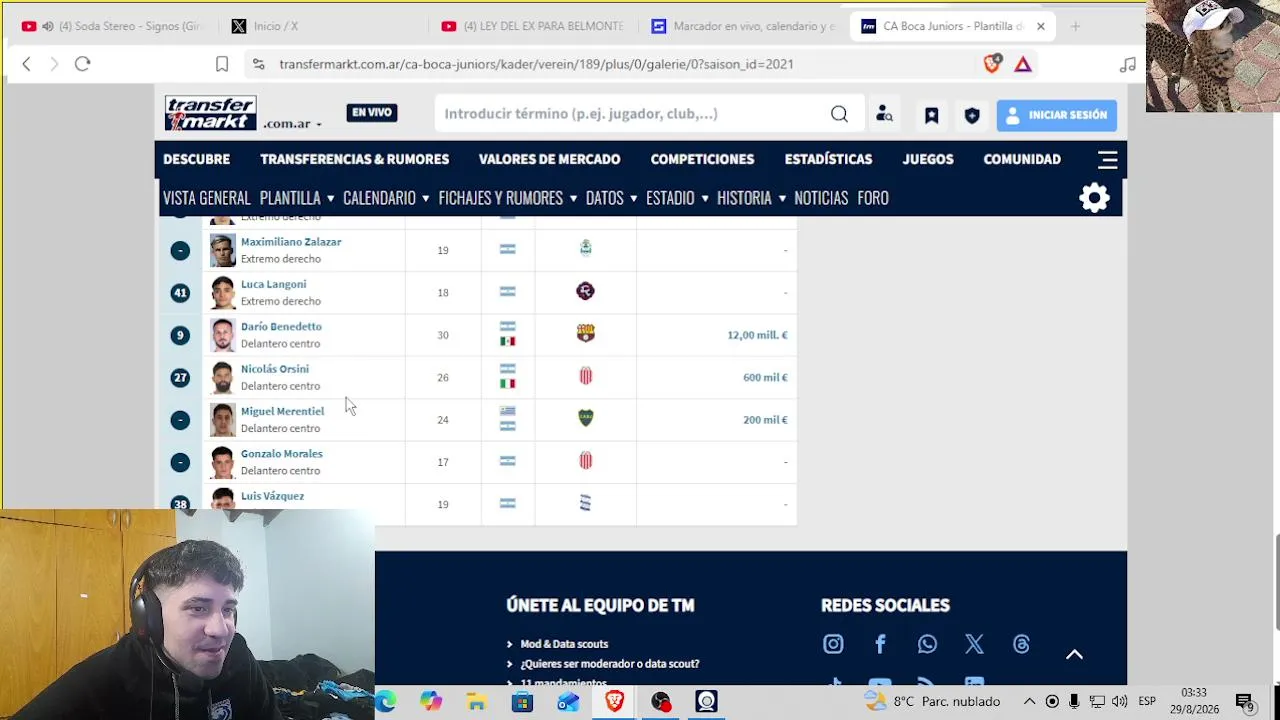Click the Brave Shields lion icon

pyautogui.click(x=992, y=64)
